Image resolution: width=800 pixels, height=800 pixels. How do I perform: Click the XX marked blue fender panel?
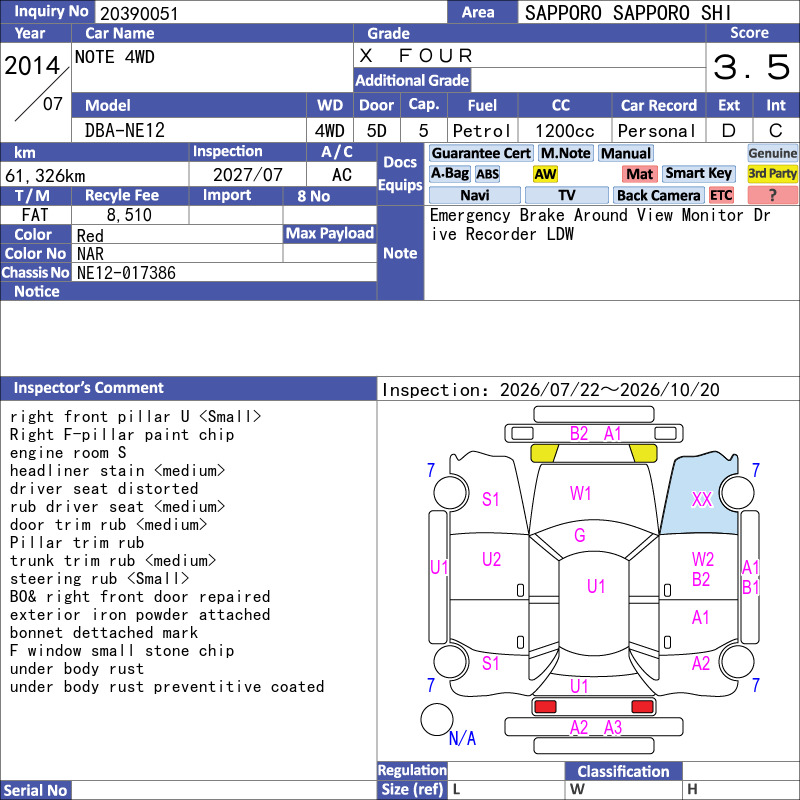[700, 498]
